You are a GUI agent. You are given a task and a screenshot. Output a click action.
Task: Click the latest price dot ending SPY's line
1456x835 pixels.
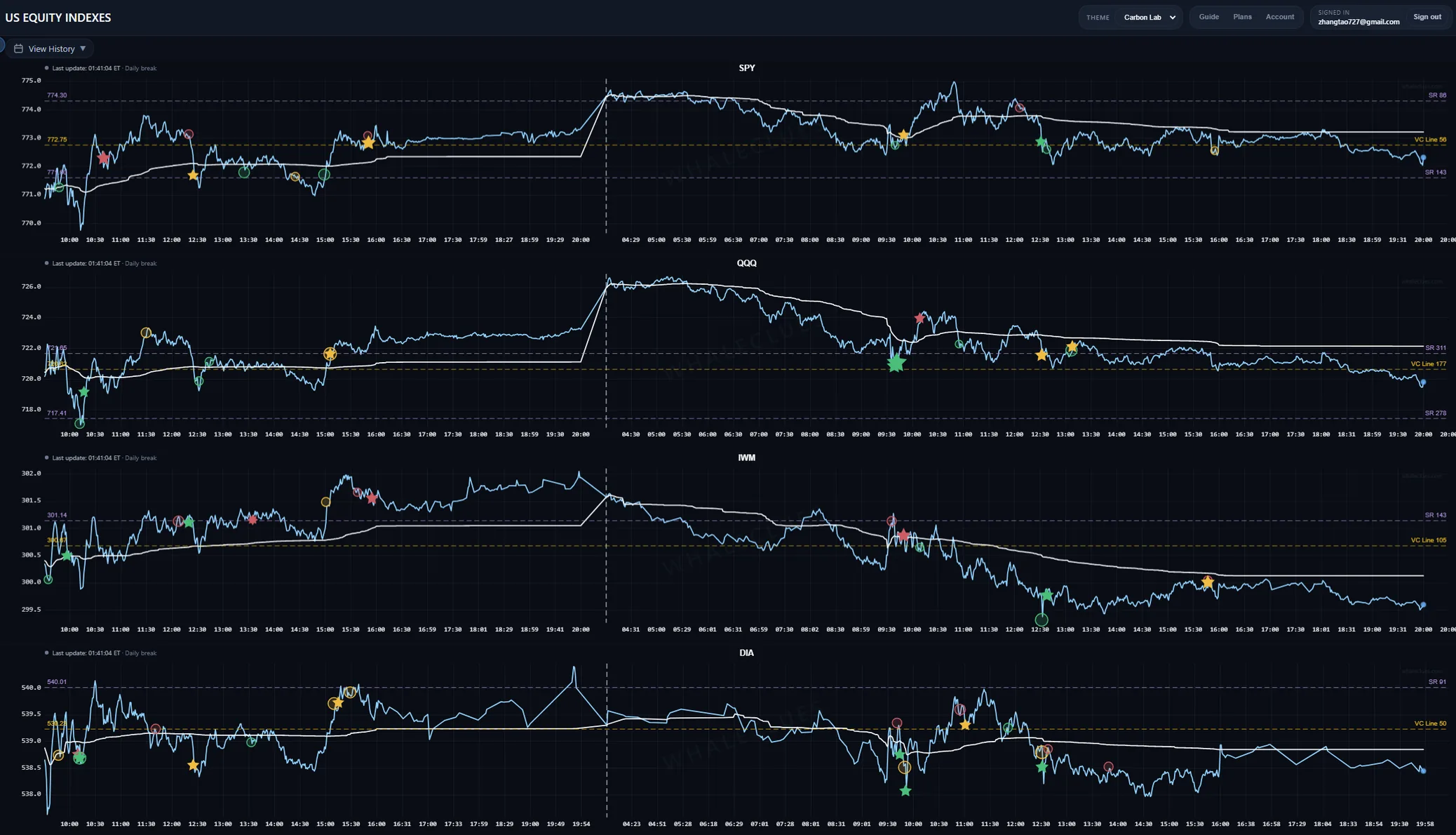(x=1423, y=158)
